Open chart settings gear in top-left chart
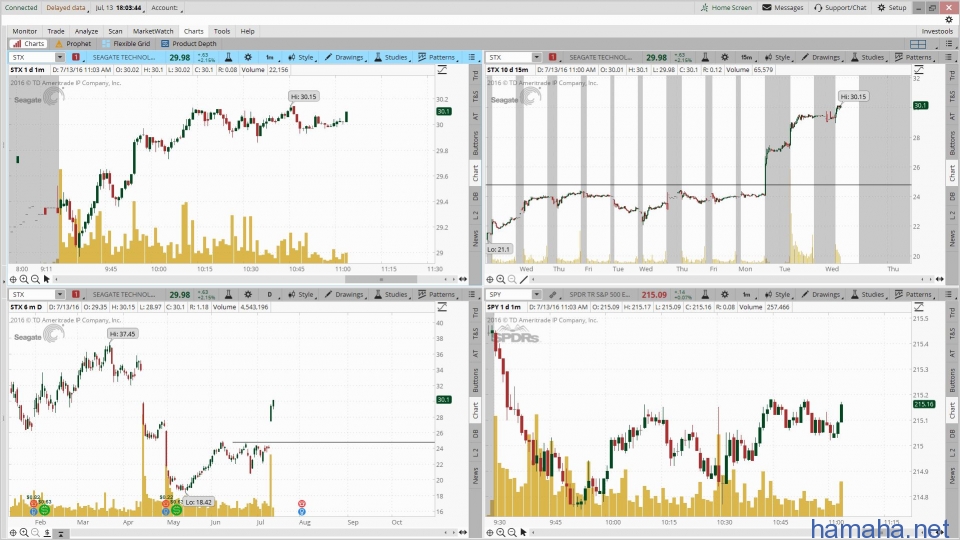The width and height of the screenshot is (960, 540). click(248, 58)
